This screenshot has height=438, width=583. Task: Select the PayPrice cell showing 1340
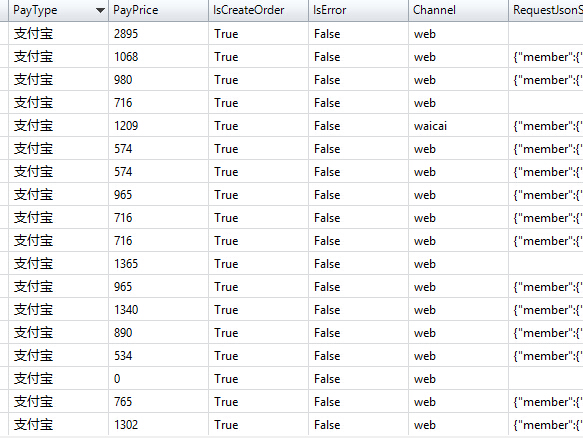coord(158,310)
